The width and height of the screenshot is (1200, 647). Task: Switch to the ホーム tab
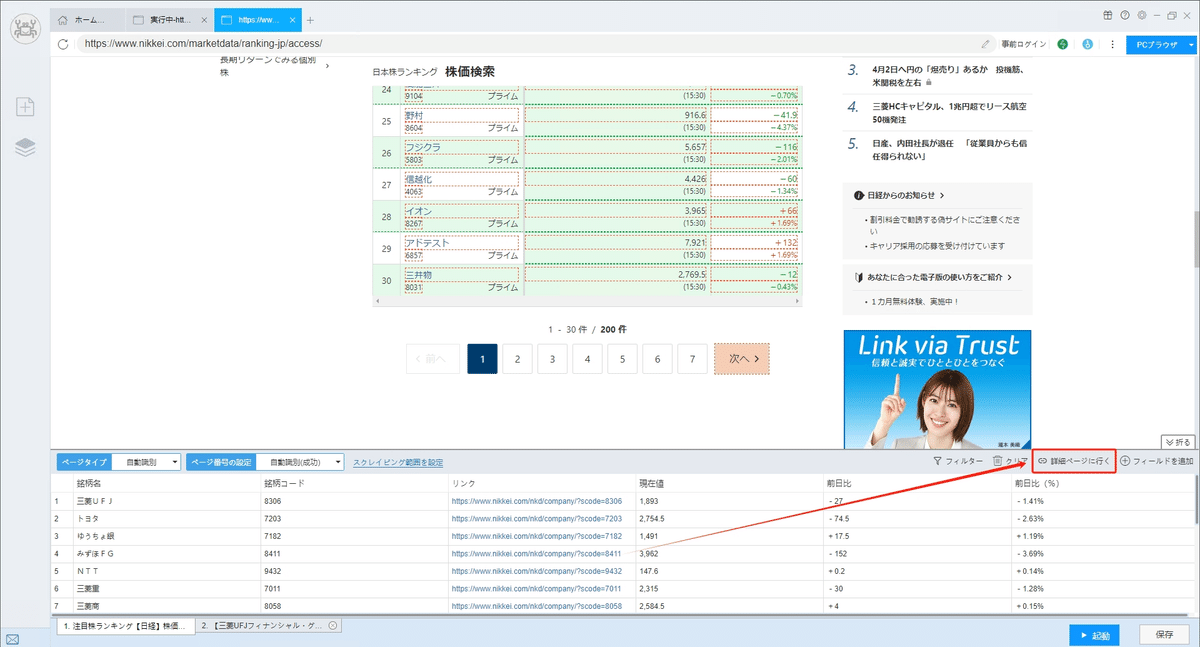tap(88, 20)
